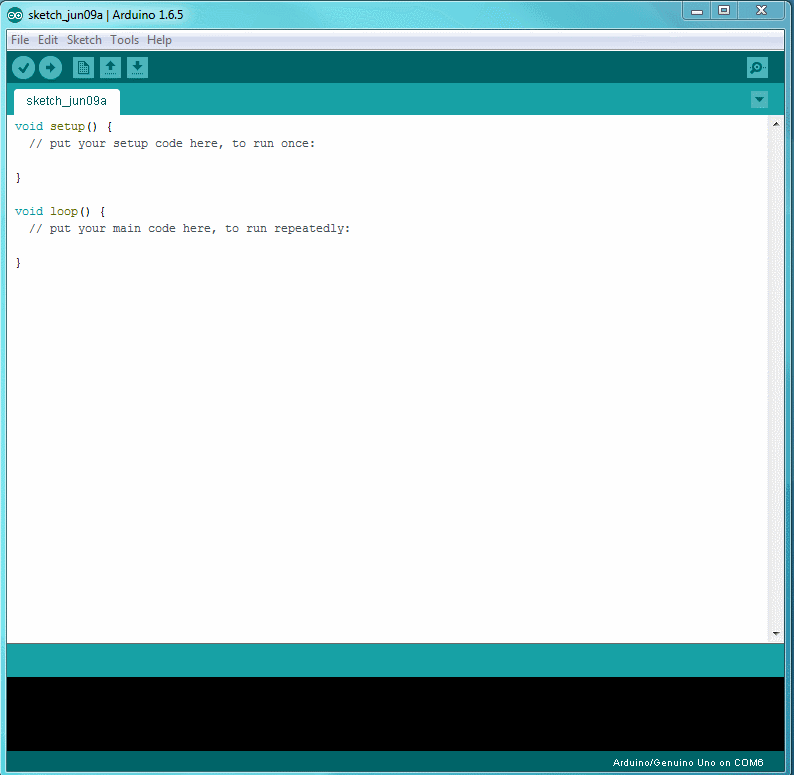Click the editor scrollbar down arrow
Image resolution: width=794 pixels, height=775 pixels.
coord(776,633)
